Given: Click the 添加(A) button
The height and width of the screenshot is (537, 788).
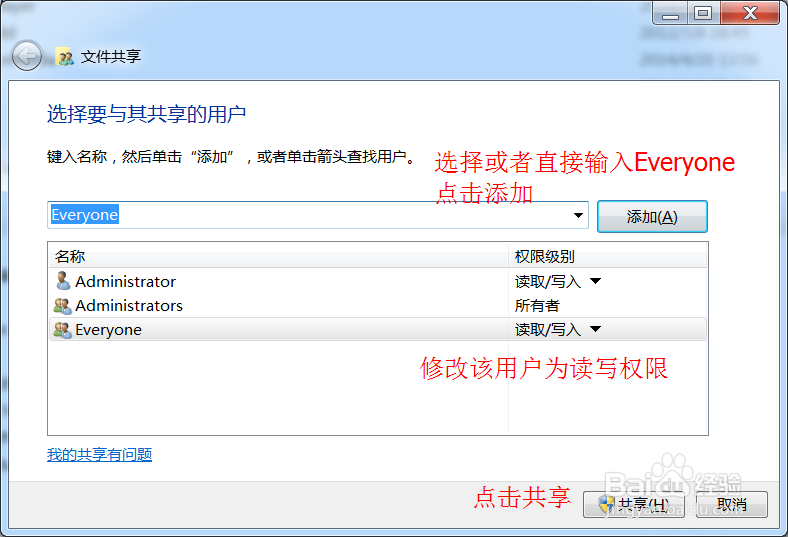Looking at the screenshot, I should pyautogui.click(x=652, y=217).
